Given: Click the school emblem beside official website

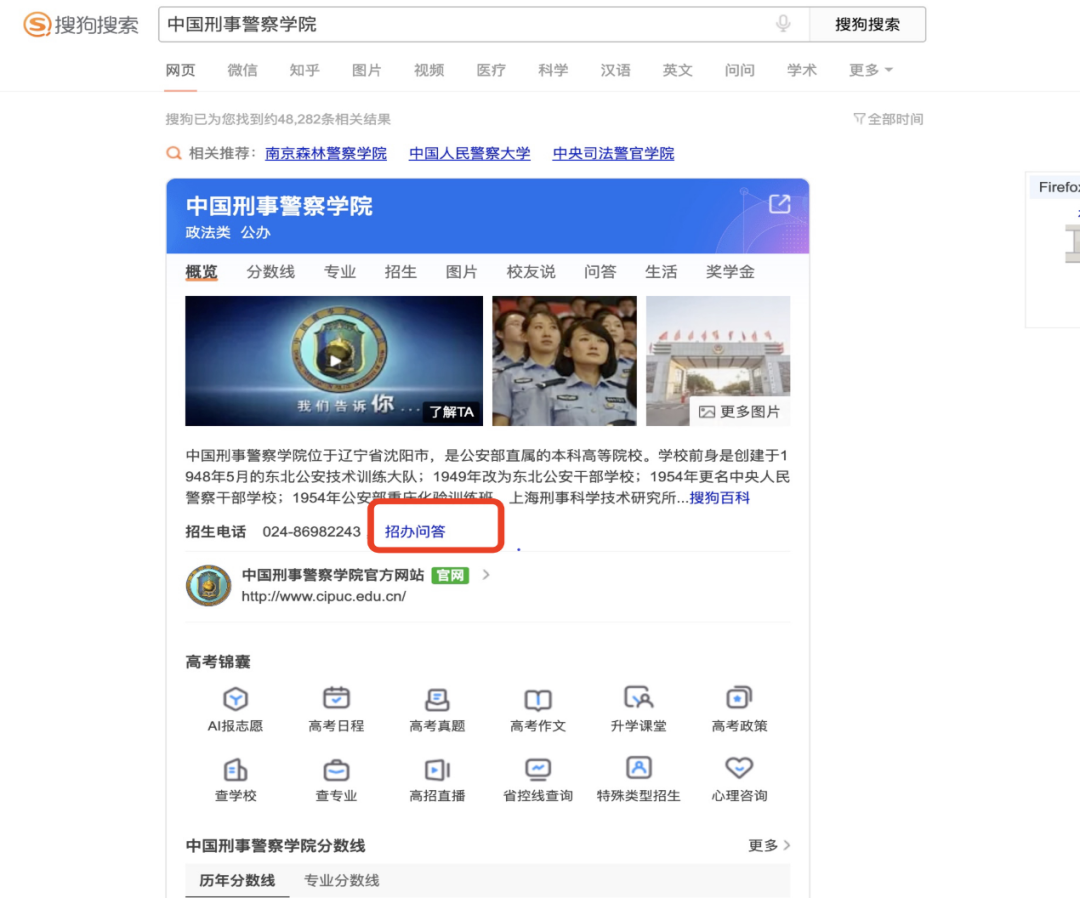Looking at the screenshot, I should pos(209,585).
